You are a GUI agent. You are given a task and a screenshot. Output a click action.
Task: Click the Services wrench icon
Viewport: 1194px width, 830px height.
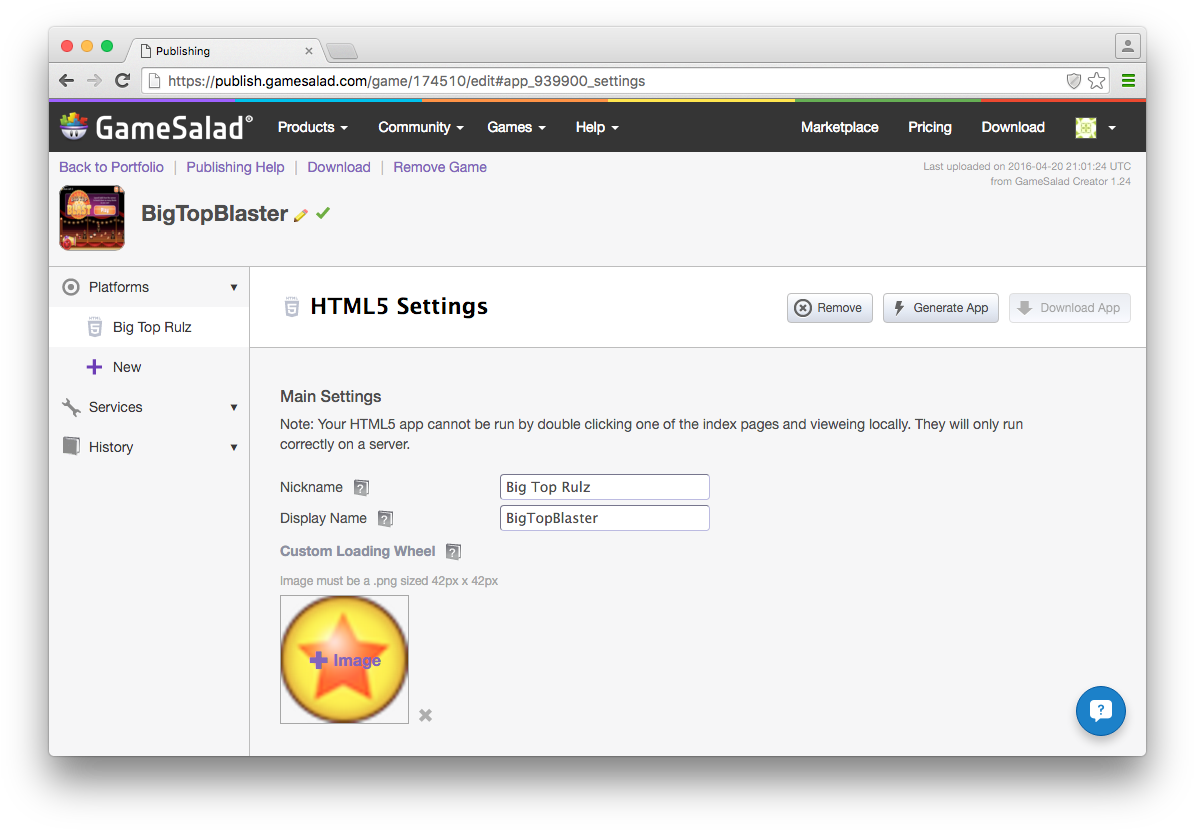pos(71,407)
